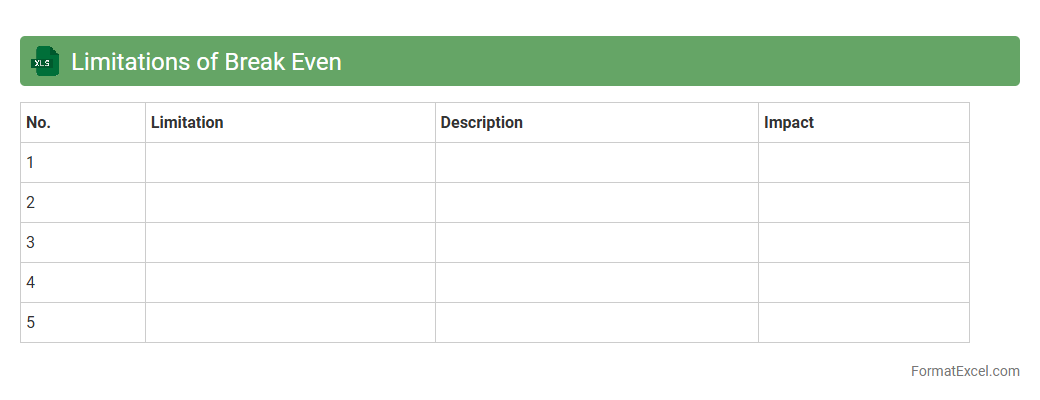Click the row number 1 cell

coord(82,163)
